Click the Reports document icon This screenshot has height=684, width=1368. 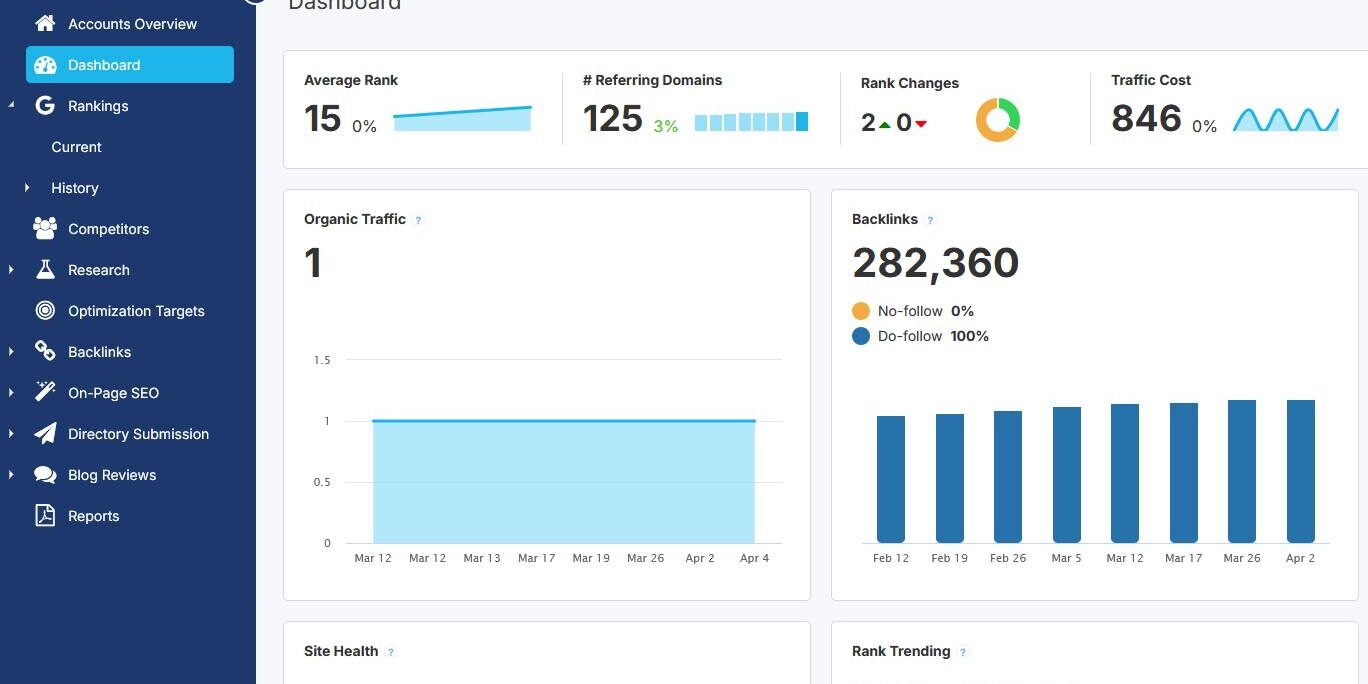click(x=44, y=515)
